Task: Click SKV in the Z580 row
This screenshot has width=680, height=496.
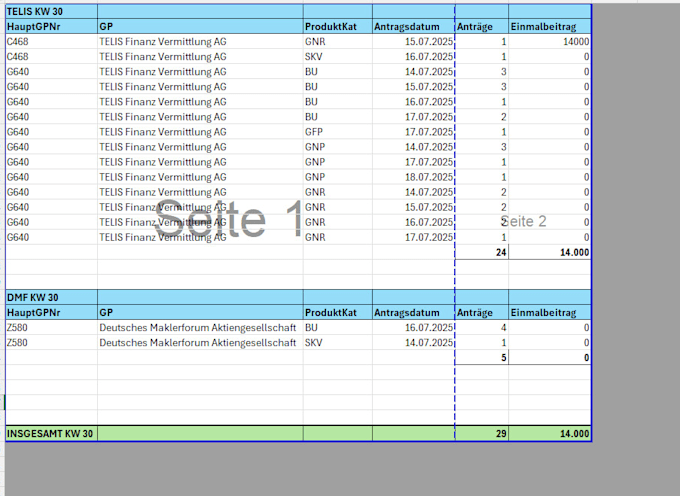Action: (337, 343)
